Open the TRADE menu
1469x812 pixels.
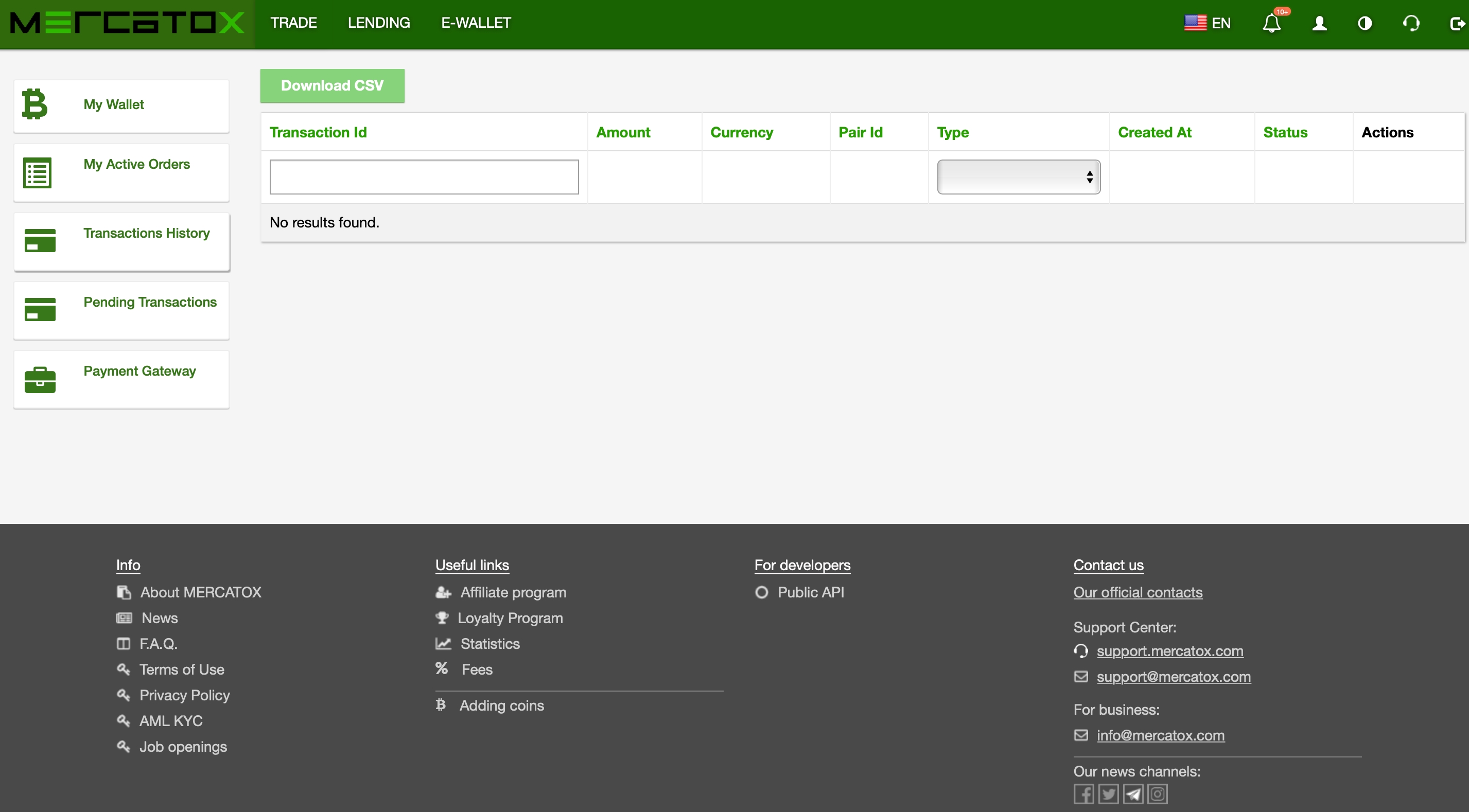point(293,23)
